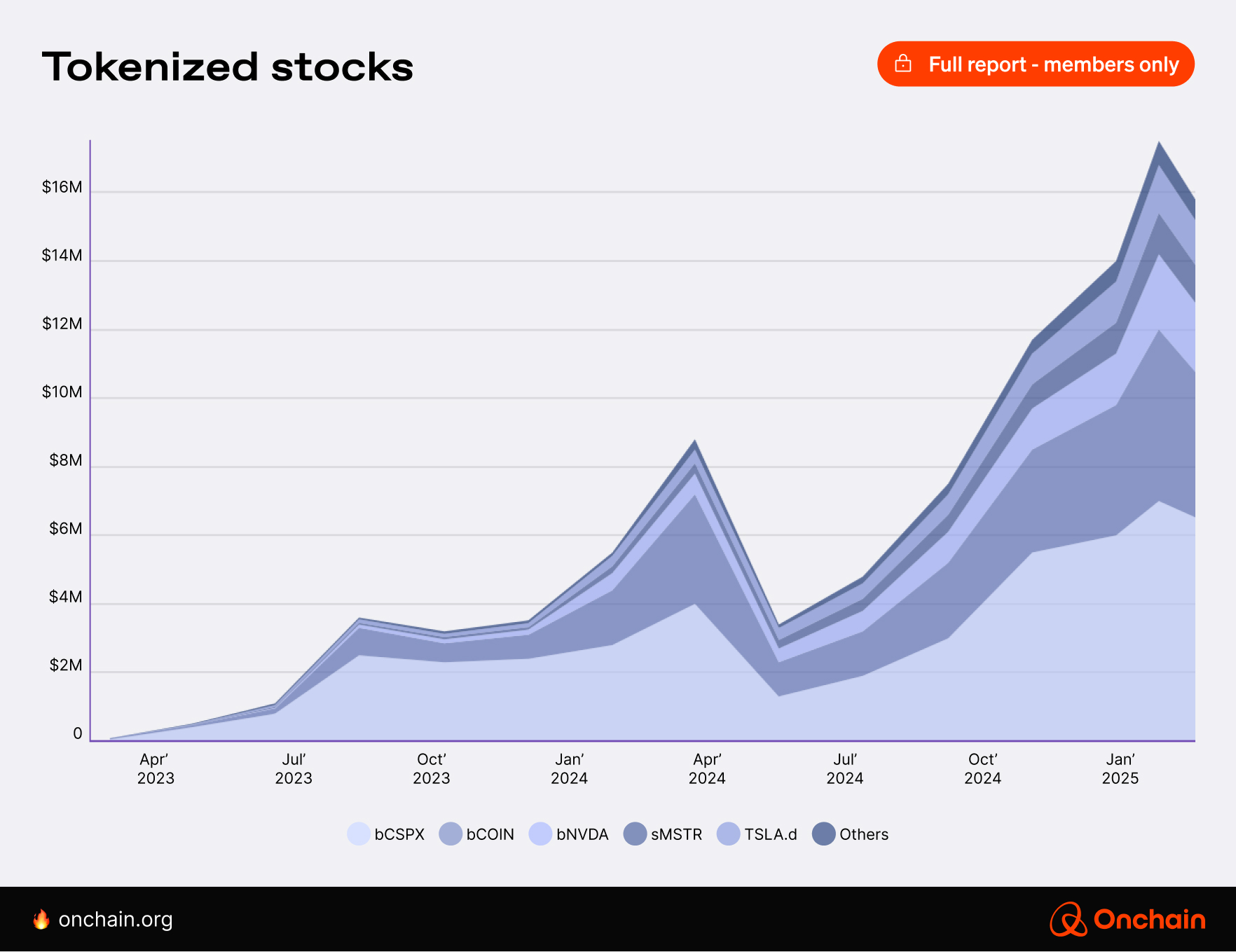Visit the onchain.org link
Screen dimensions: 1236x952
click(116, 919)
